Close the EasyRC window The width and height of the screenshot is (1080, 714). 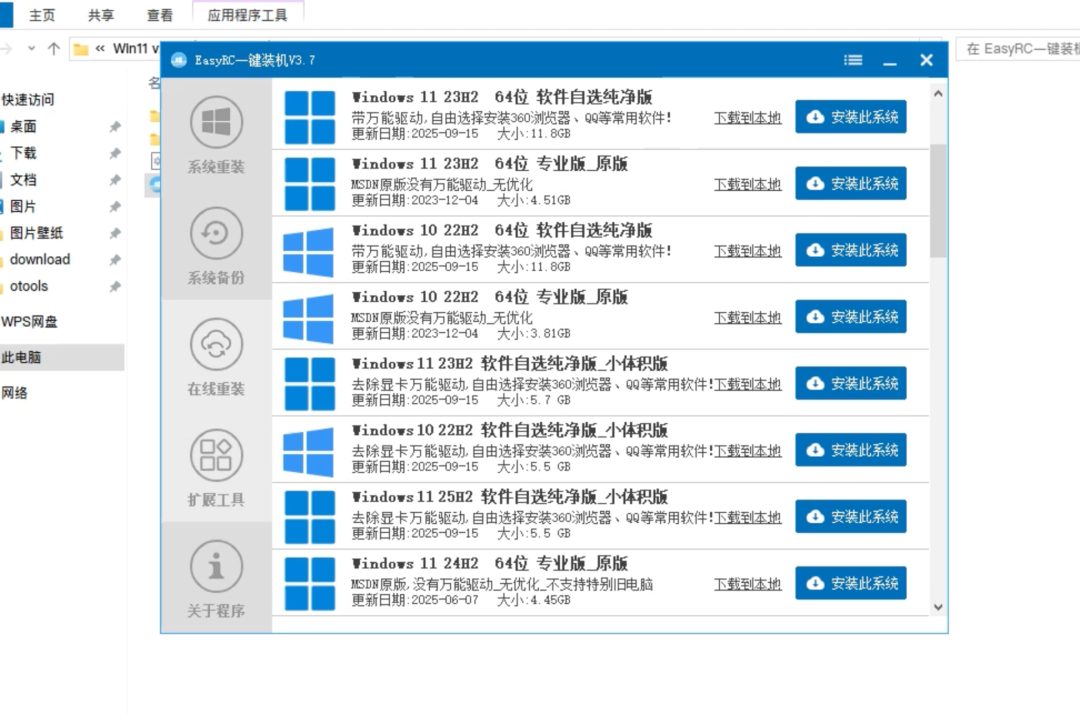tap(926, 60)
